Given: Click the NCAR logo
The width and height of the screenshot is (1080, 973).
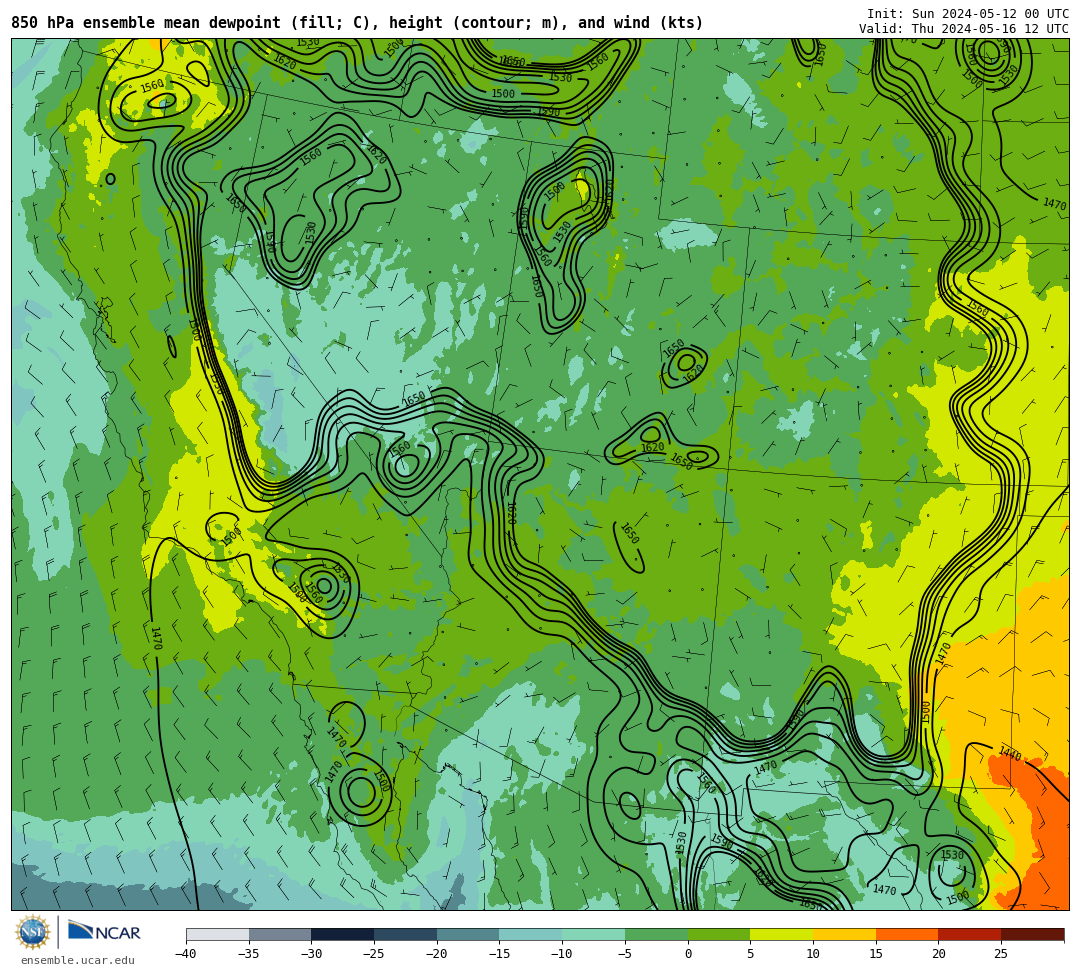Looking at the screenshot, I should [104, 932].
